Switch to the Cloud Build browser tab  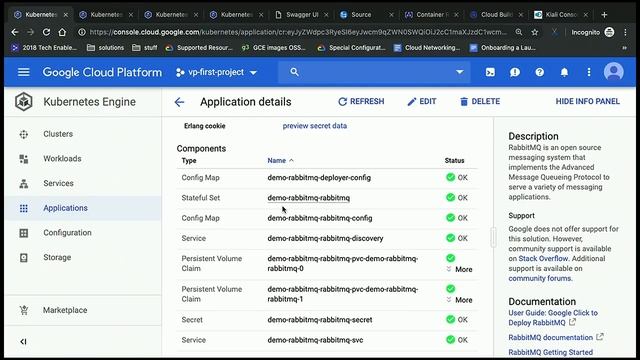coord(496,15)
